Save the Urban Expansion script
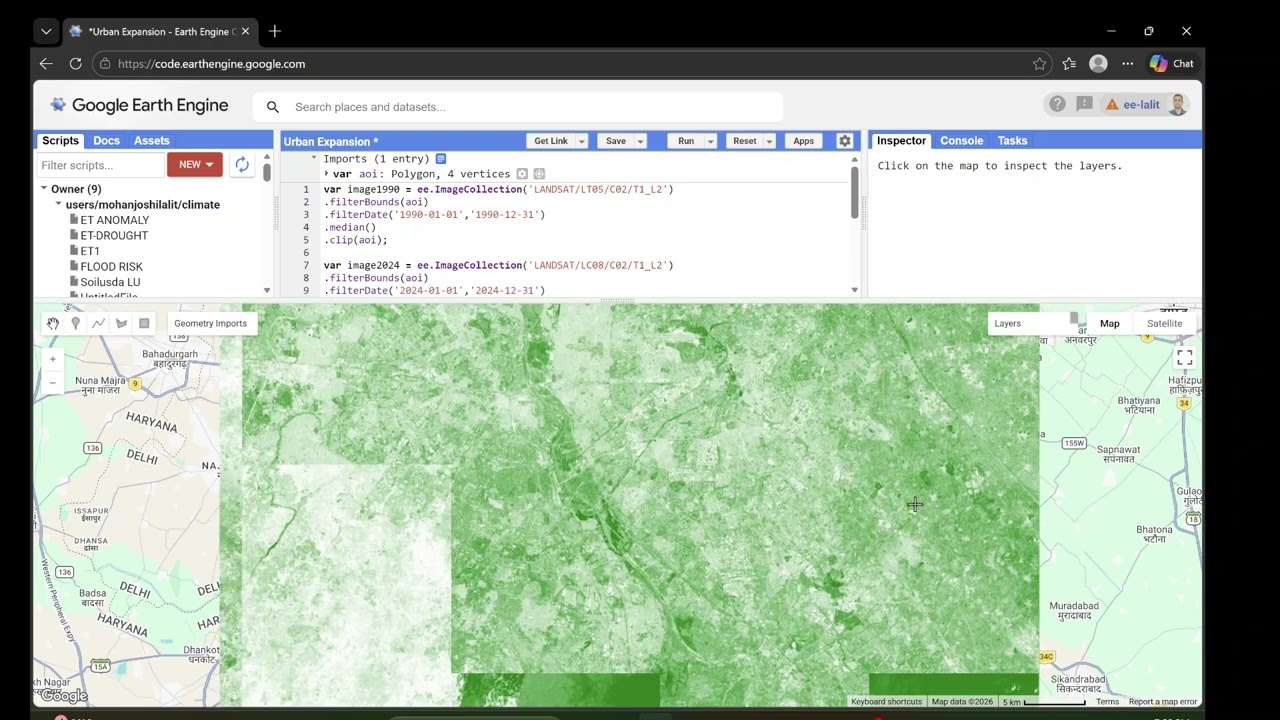Screen dimensions: 1280x720 (x=616, y=141)
